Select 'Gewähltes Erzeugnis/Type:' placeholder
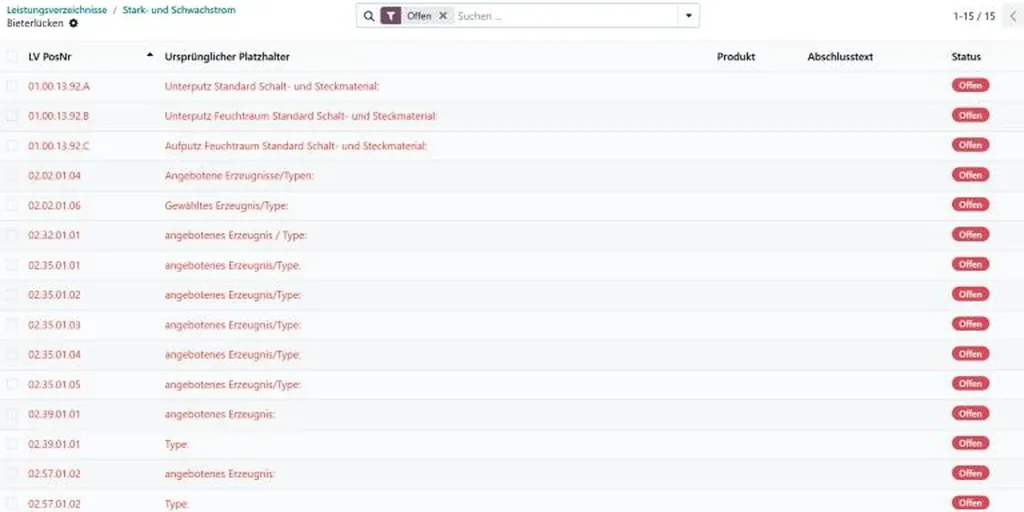The height and width of the screenshot is (512, 1024). [x=227, y=206]
